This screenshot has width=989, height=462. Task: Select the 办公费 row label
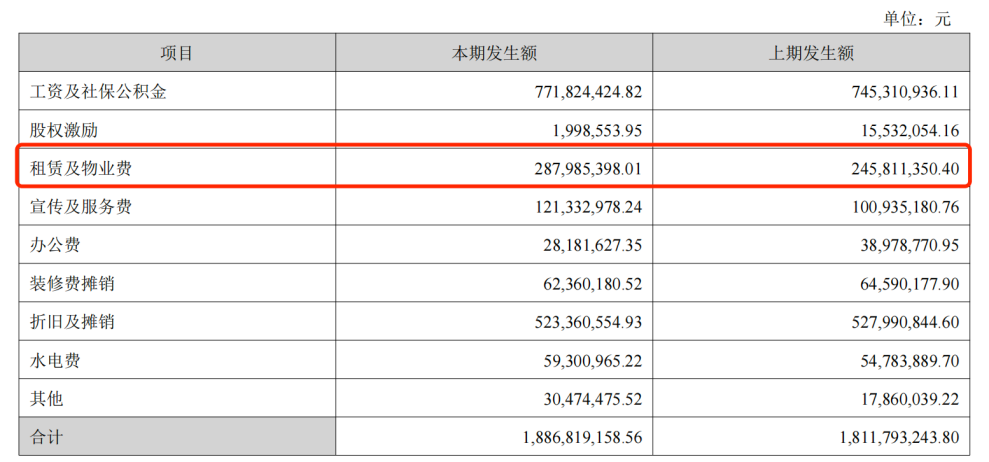pyautogui.click(x=55, y=246)
